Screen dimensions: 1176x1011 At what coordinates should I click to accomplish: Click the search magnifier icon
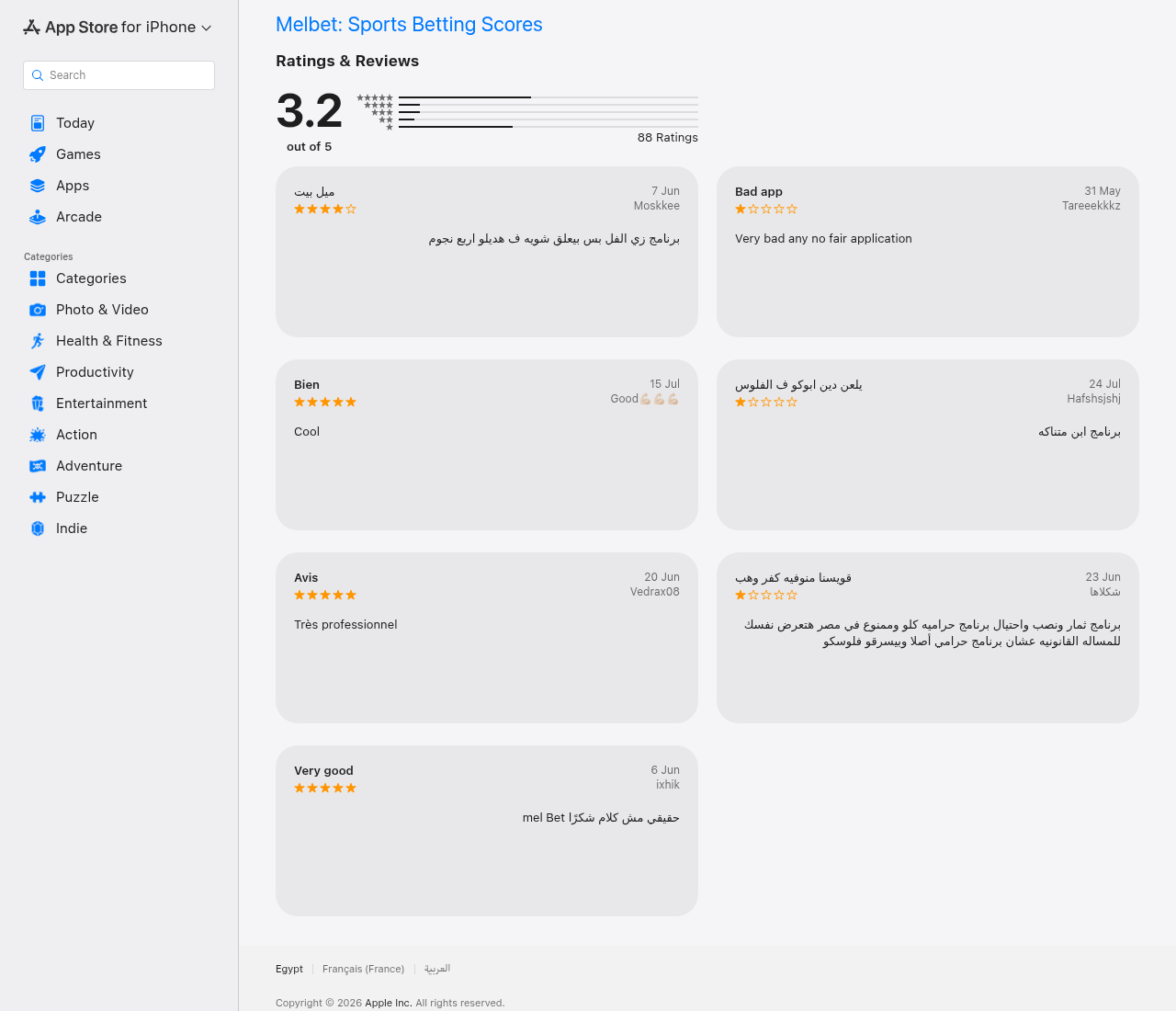click(x=38, y=75)
